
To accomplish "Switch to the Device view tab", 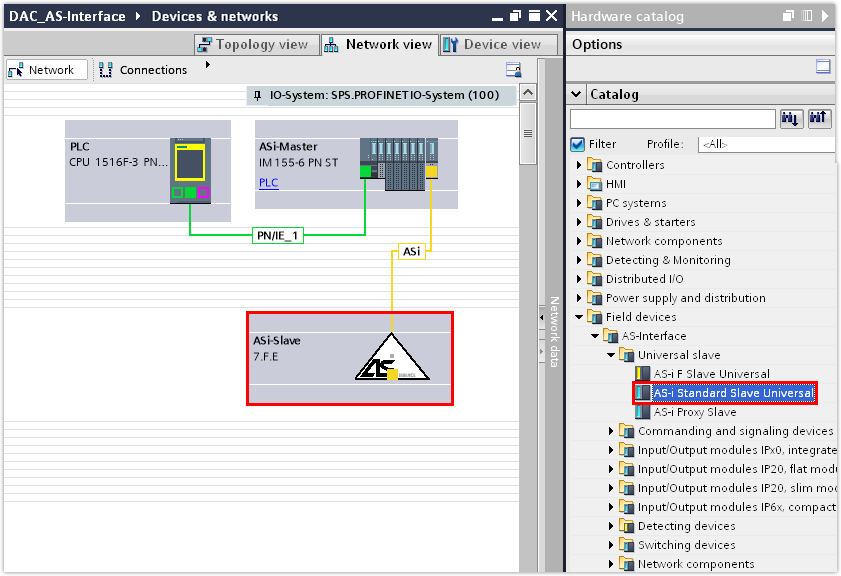I will pos(492,44).
